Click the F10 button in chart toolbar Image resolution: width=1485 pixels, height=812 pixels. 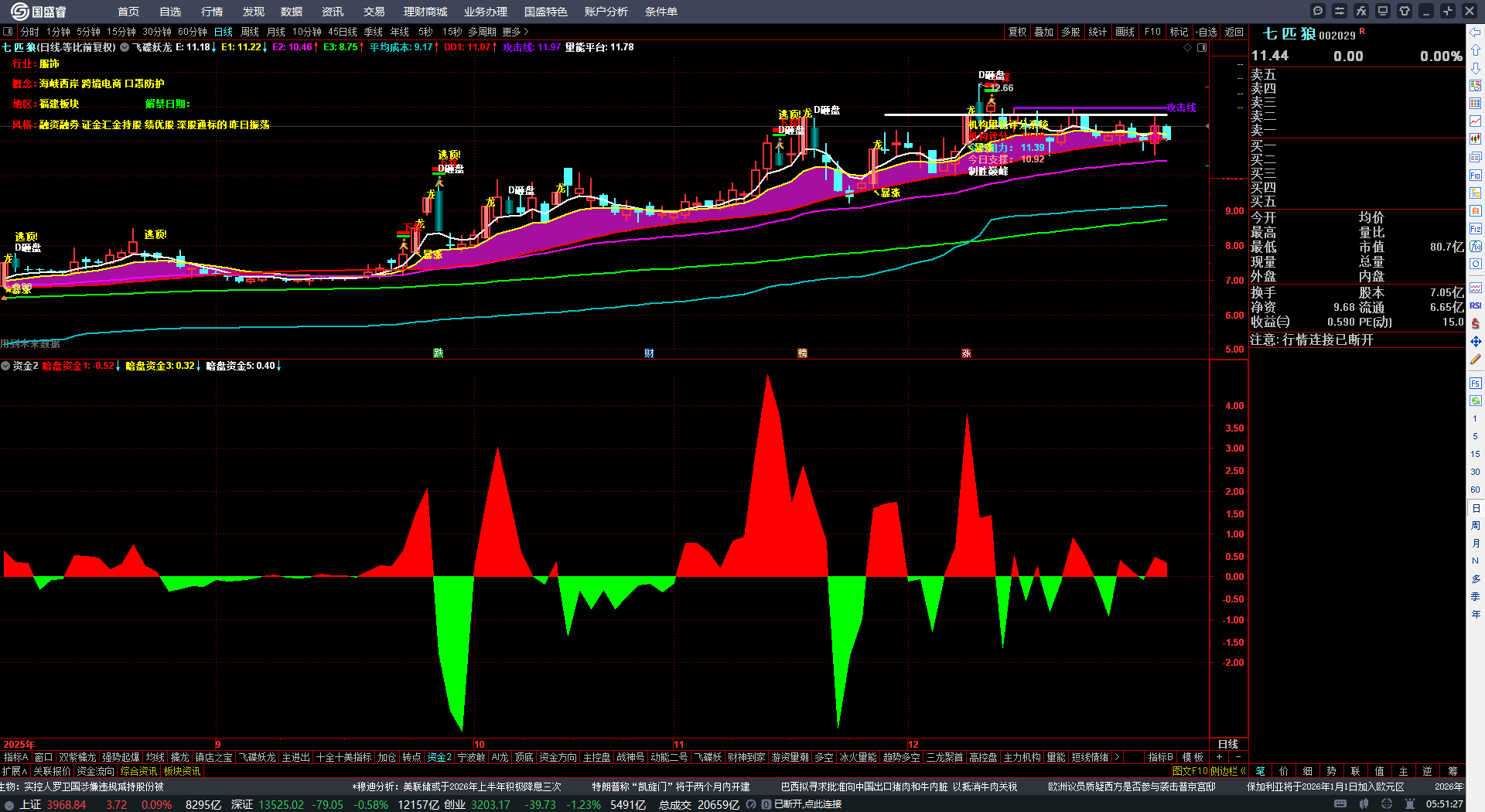[1152, 32]
